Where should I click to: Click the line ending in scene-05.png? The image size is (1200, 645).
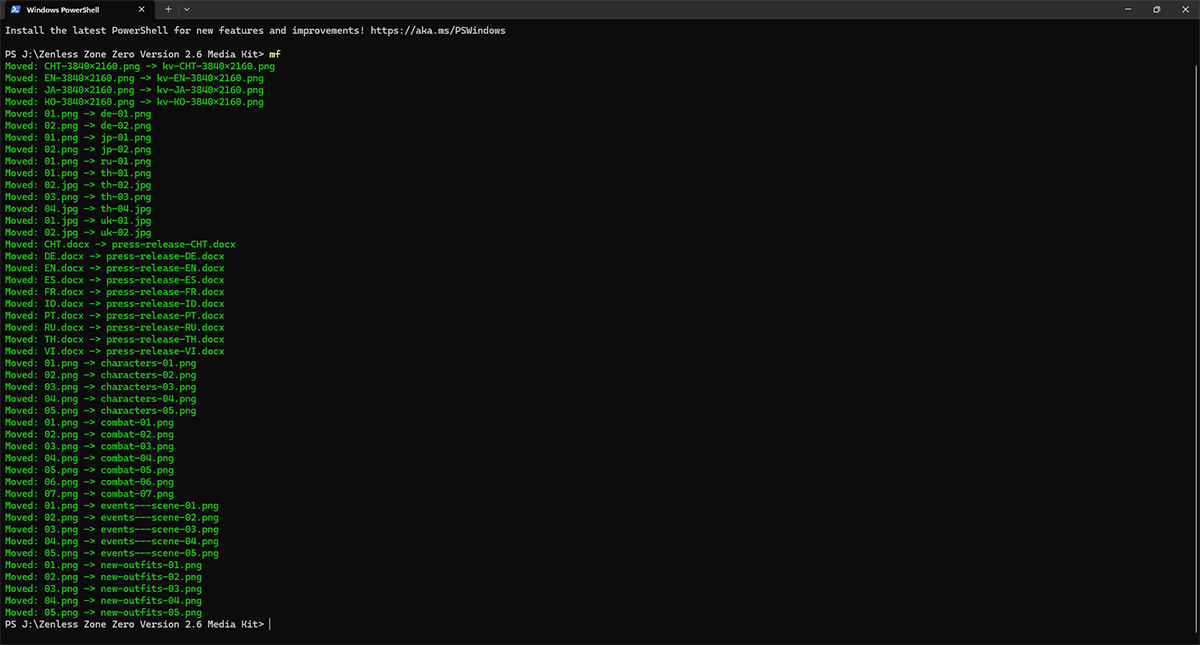pyautogui.click(x=112, y=553)
